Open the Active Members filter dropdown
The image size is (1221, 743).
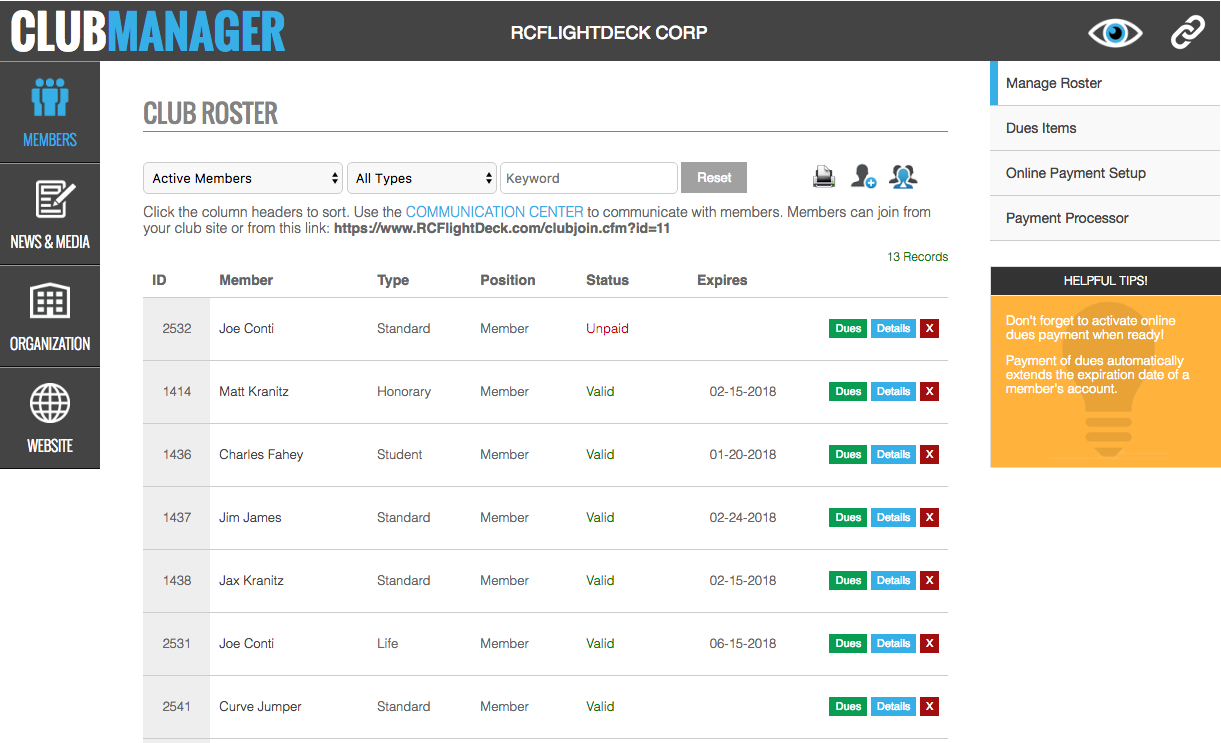click(243, 178)
